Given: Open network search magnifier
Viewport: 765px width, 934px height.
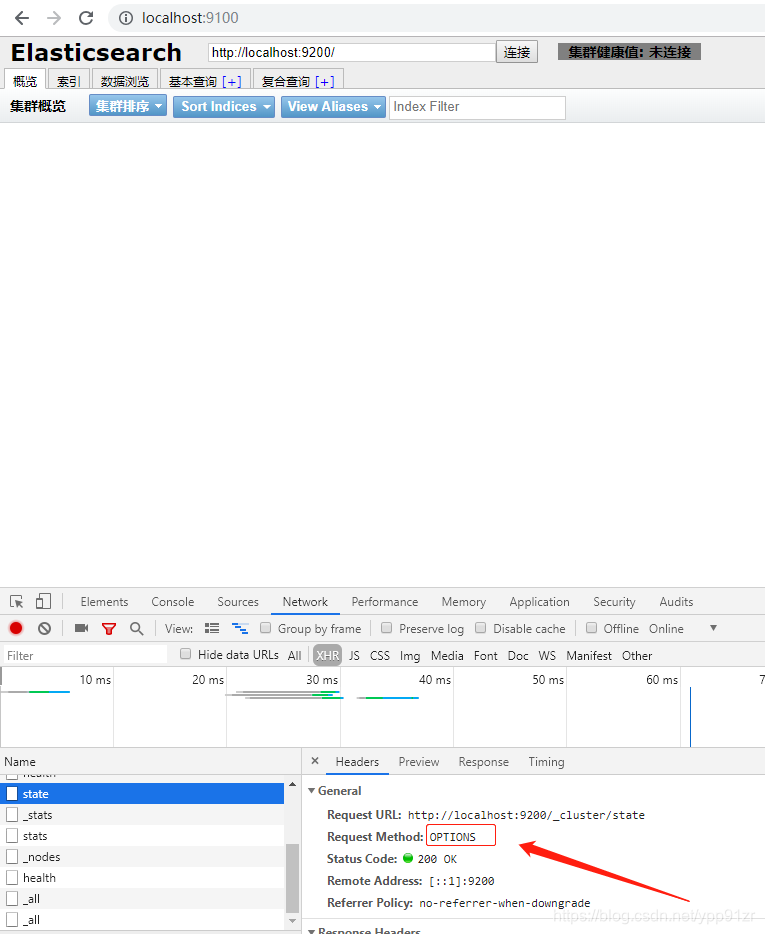Looking at the screenshot, I should point(136,629).
